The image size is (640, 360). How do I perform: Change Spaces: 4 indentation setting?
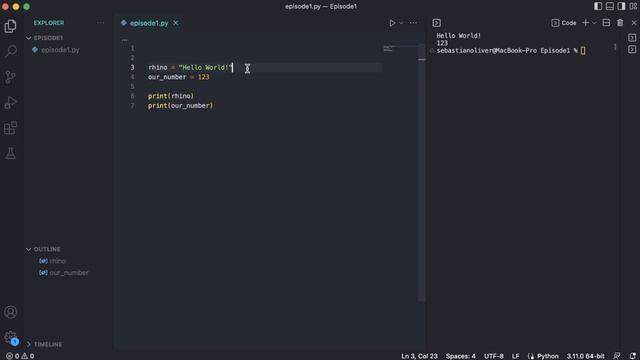(460, 356)
